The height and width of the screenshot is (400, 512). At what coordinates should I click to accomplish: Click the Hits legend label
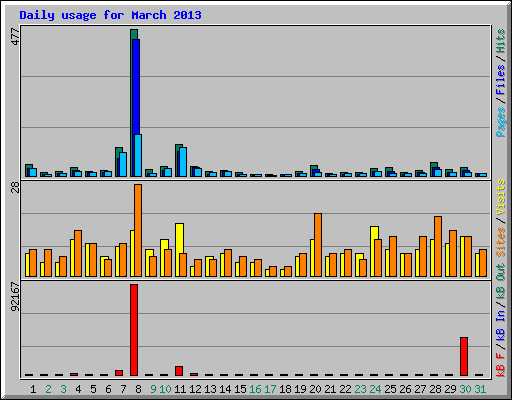pos(501,41)
